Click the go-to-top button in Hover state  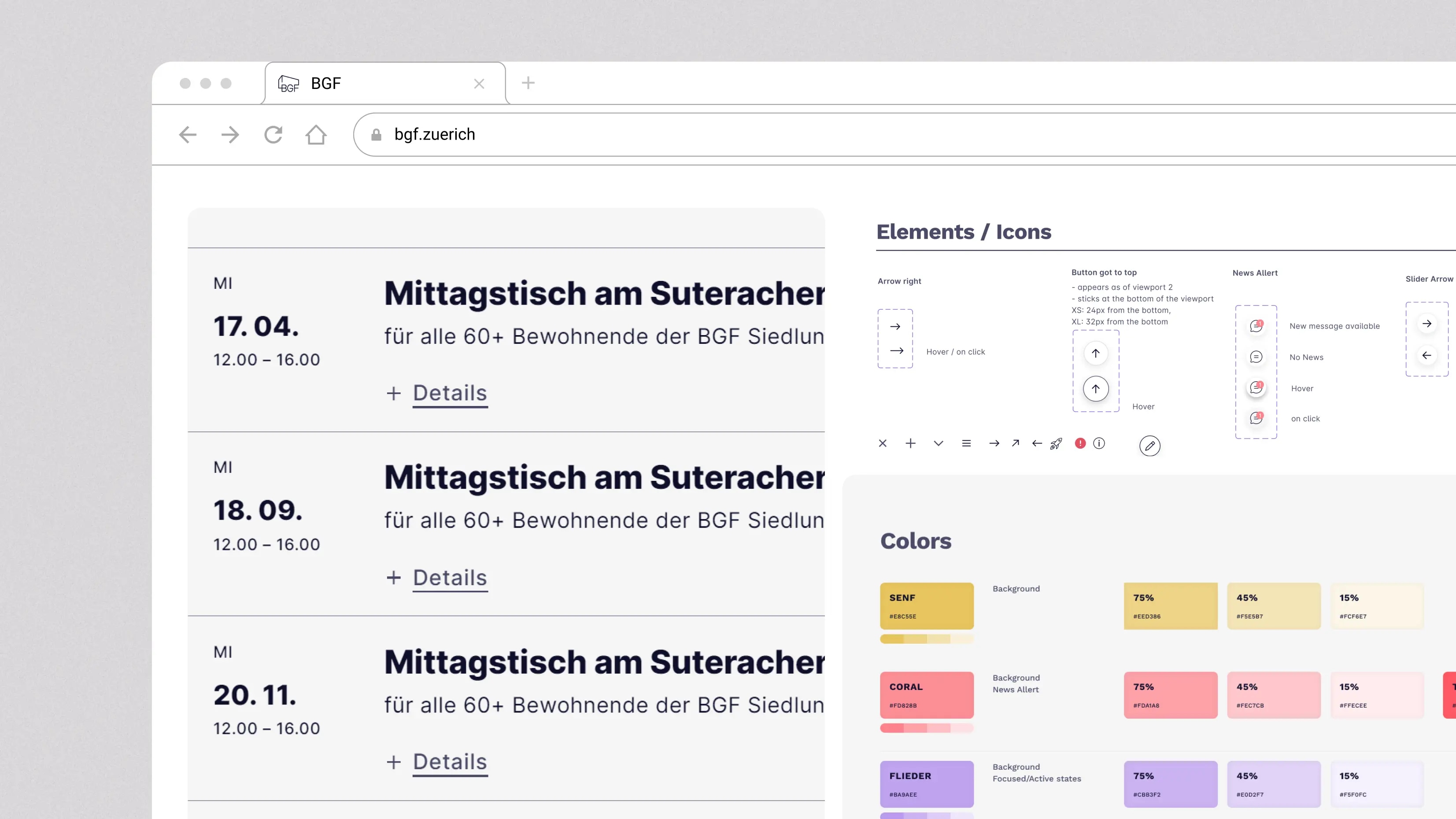(1095, 389)
